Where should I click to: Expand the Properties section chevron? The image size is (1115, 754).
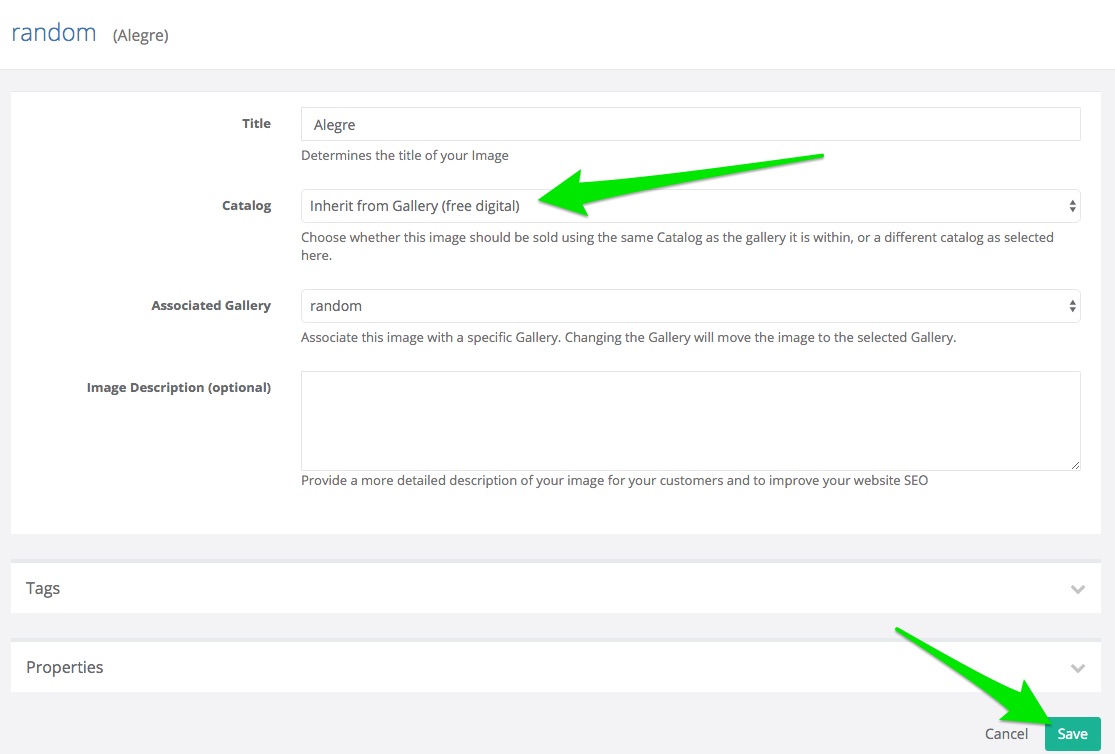[1077, 668]
